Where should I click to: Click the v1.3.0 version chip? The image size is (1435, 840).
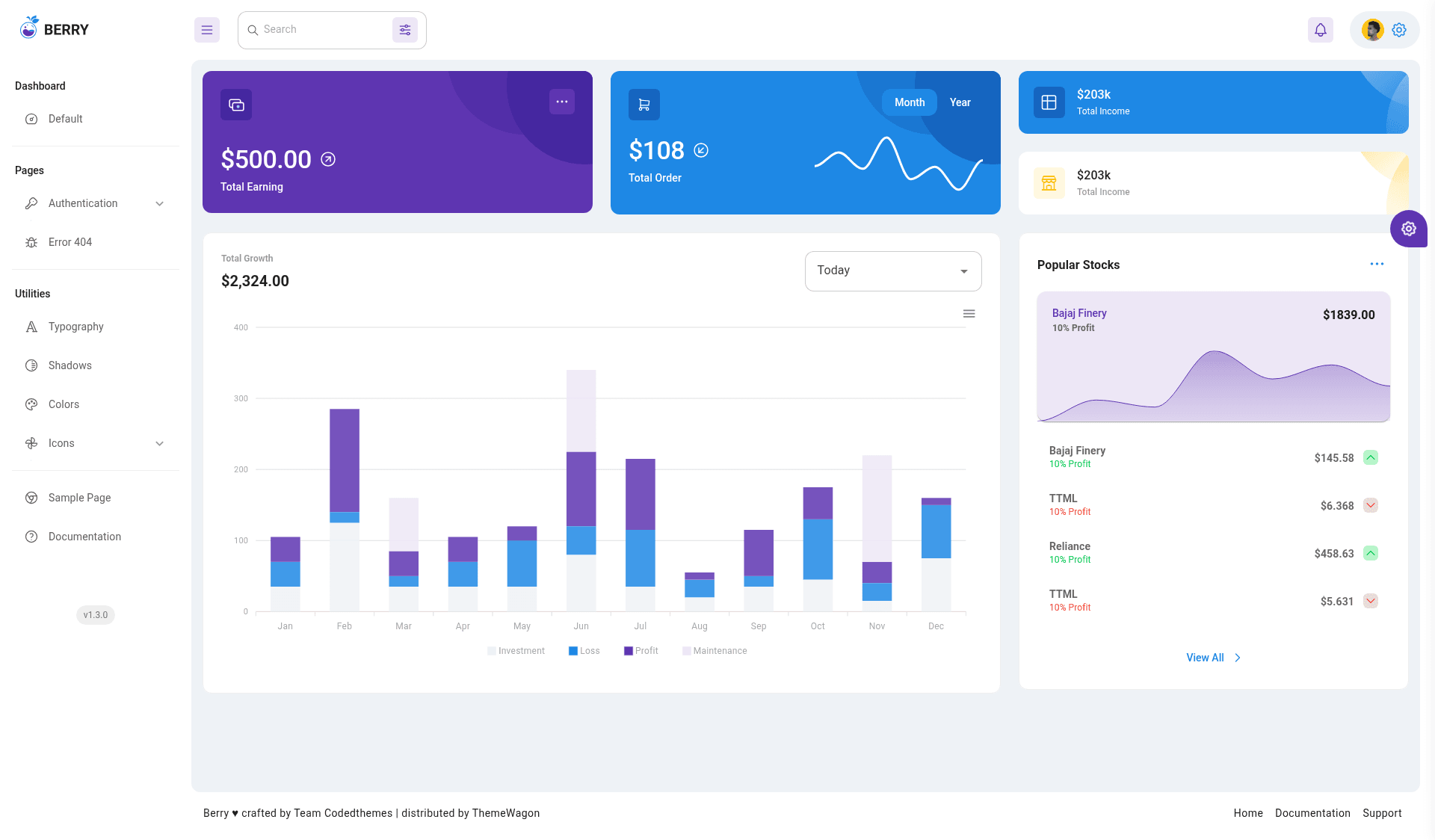tap(96, 615)
